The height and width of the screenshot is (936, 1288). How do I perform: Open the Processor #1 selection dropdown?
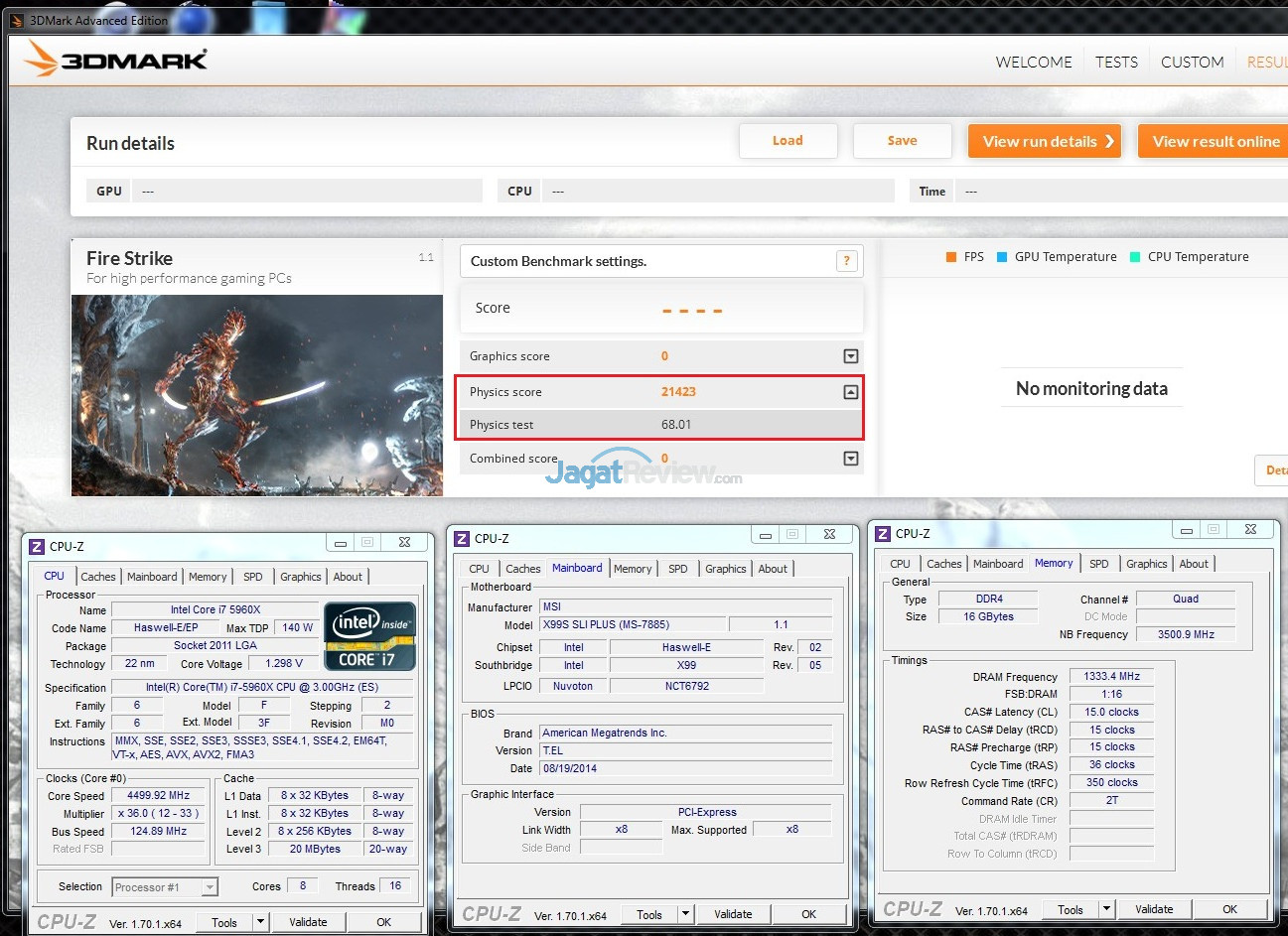point(210,887)
